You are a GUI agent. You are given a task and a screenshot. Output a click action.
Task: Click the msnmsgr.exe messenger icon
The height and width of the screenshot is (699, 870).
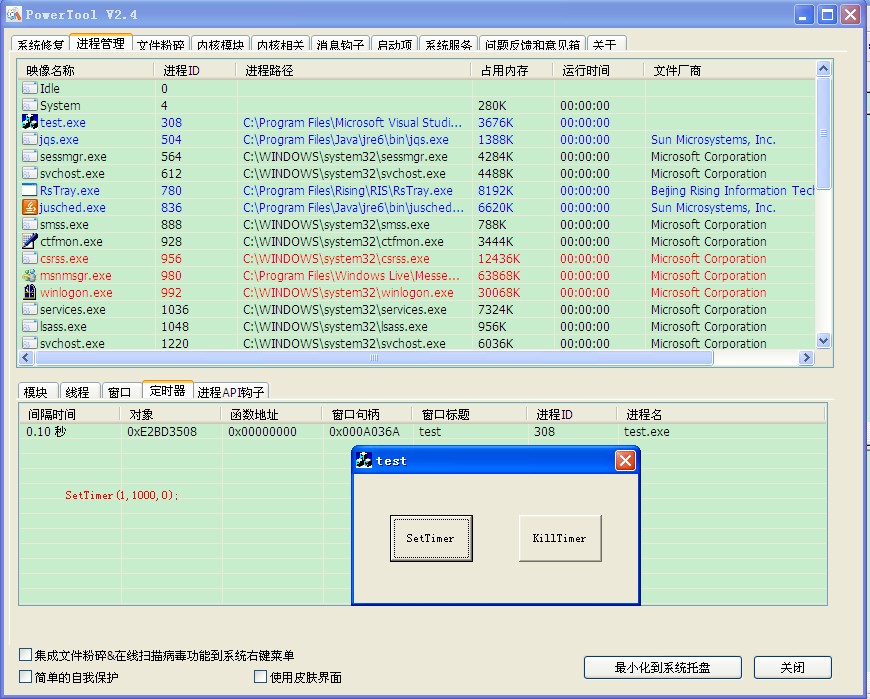[29, 275]
